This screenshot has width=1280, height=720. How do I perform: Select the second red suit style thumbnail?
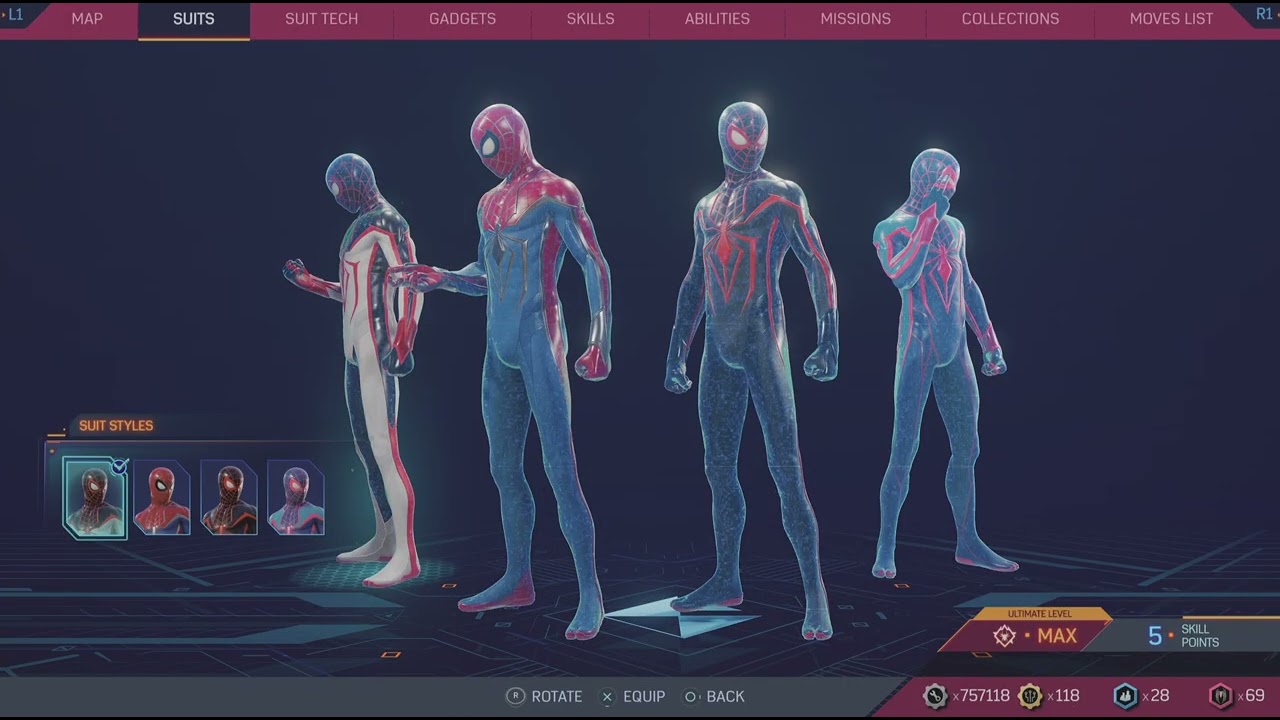(162, 498)
